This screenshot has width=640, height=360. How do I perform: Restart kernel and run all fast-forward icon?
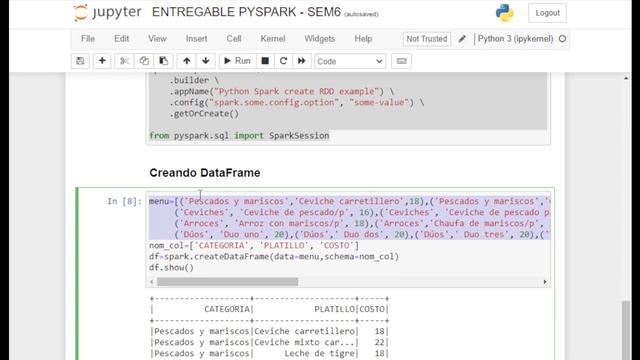[x=302, y=61]
